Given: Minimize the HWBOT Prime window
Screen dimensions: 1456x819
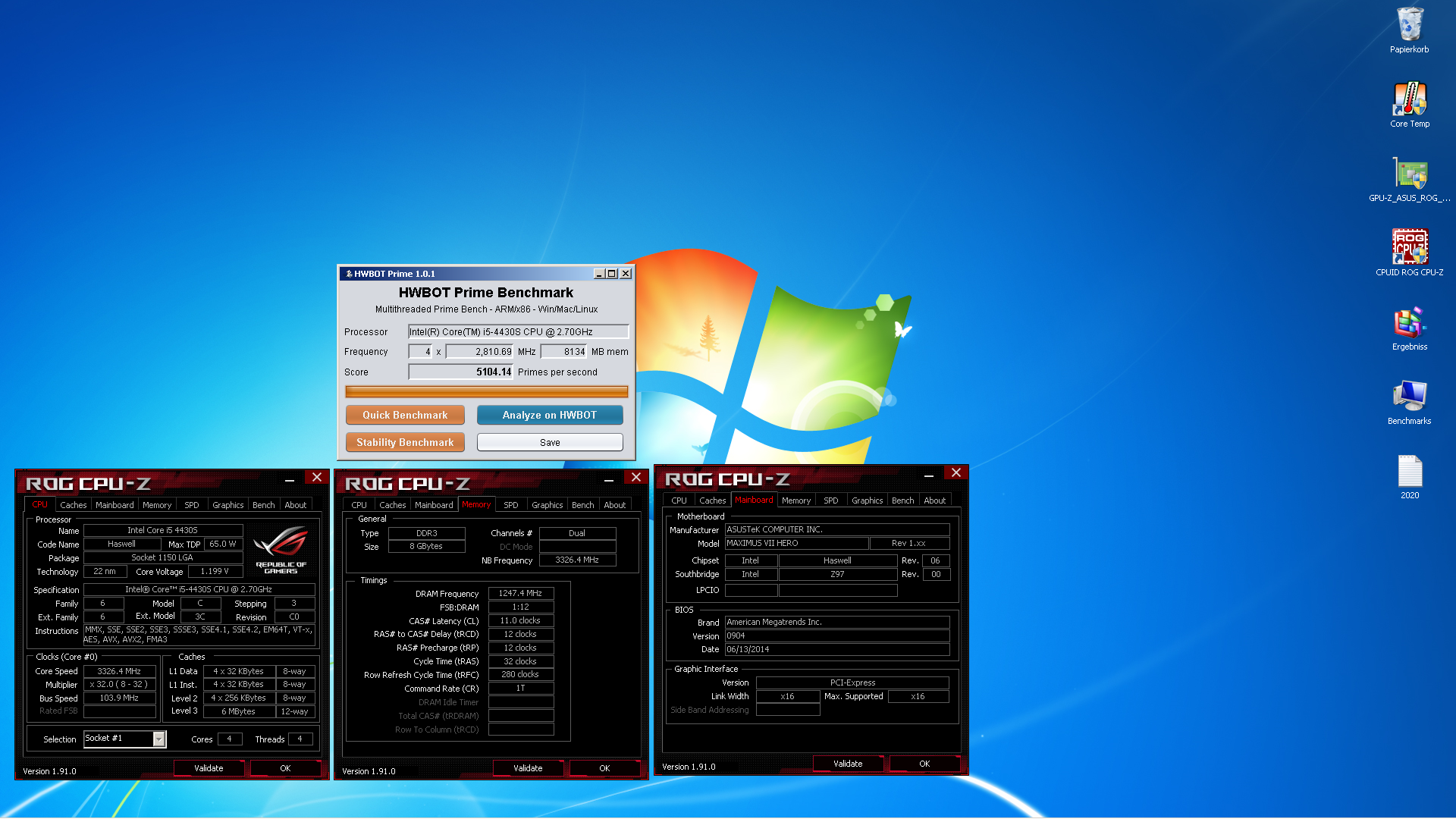Looking at the screenshot, I should tap(599, 274).
